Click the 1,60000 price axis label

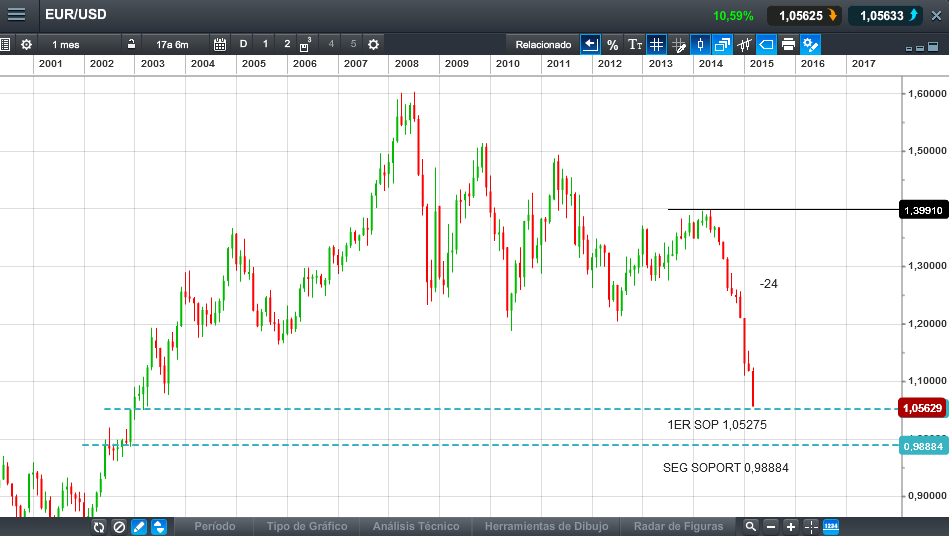coord(927,93)
